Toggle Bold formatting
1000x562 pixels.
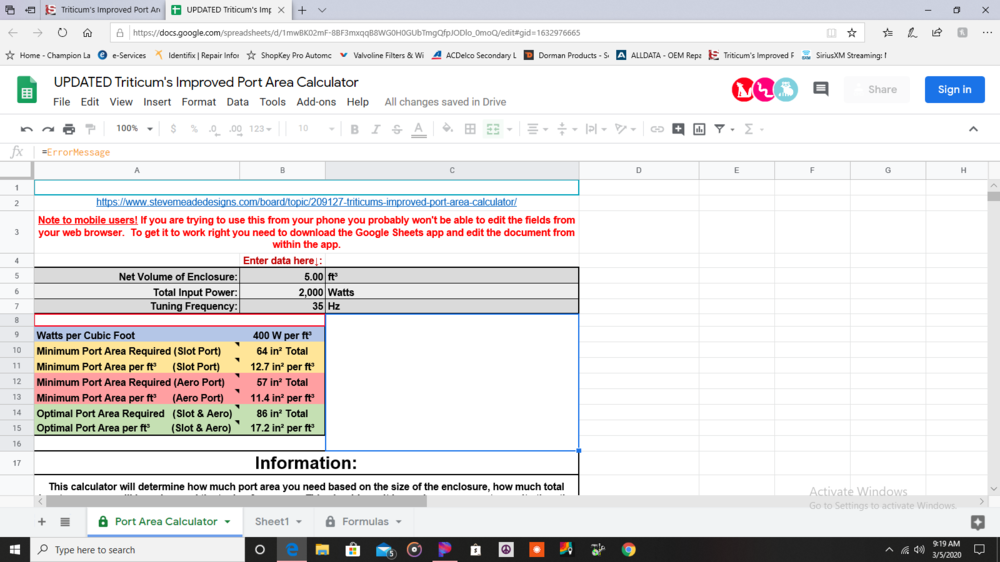[355, 129]
